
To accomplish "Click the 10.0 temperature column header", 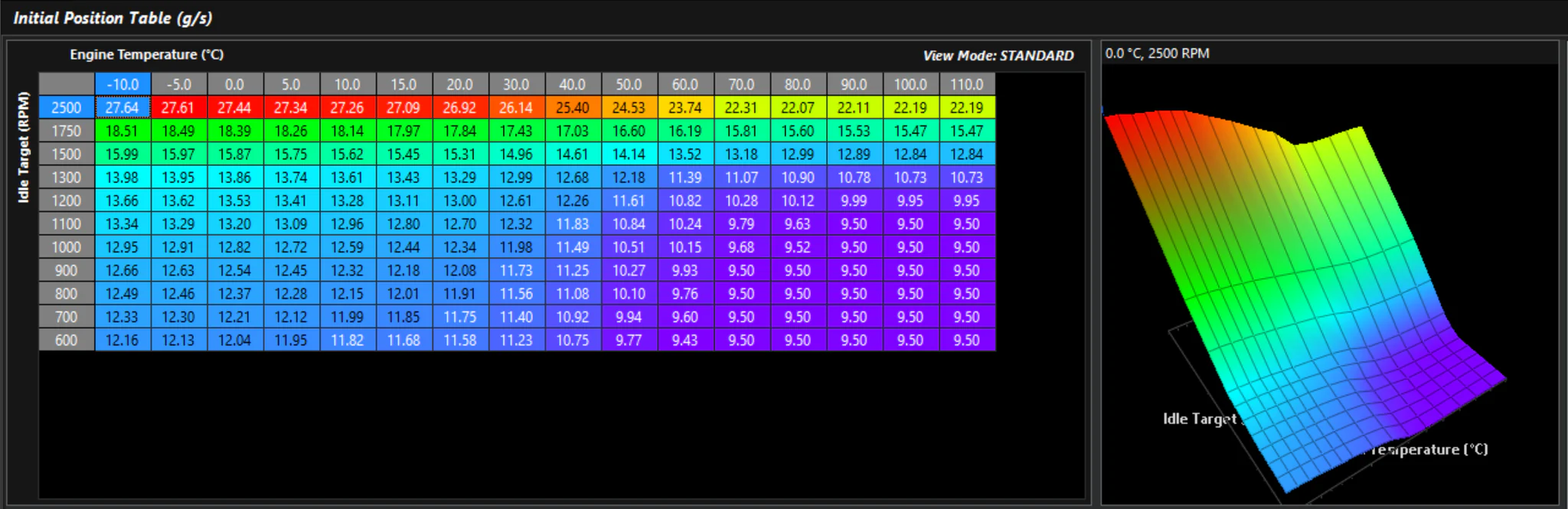I will [x=348, y=84].
